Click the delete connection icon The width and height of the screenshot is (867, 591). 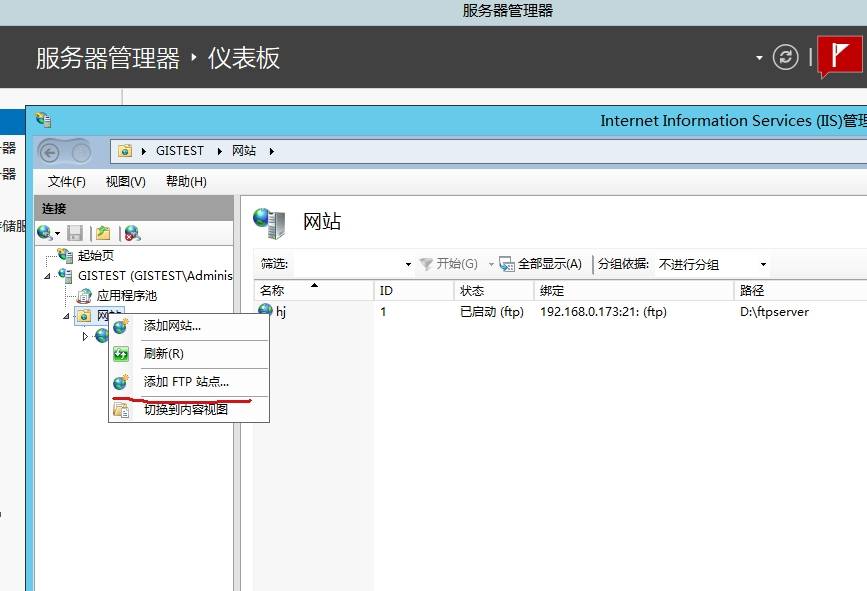(x=133, y=233)
